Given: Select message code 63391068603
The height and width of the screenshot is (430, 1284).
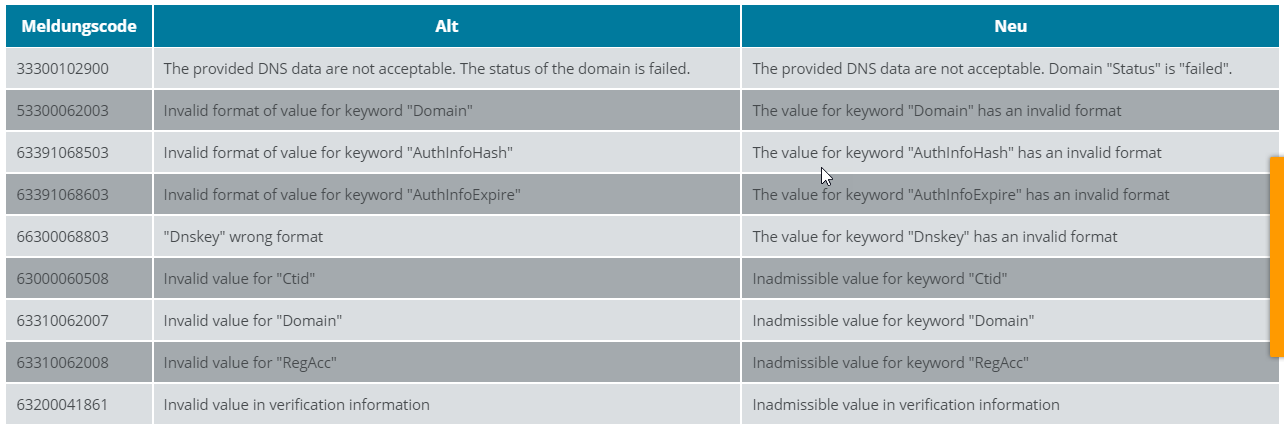Looking at the screenshot, I should tap(63, 195).
